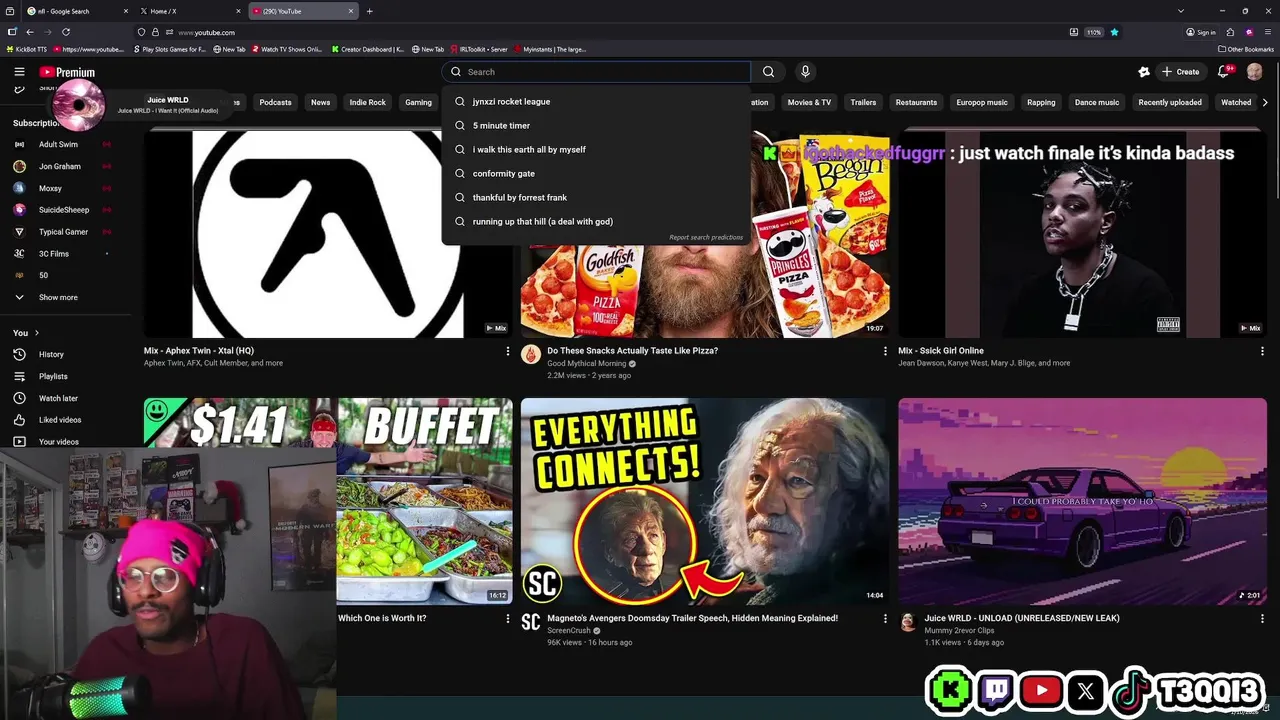Click the browser Sign in button
Image resolution: width=1280 pixels, height=720 pixels.
(x=1201, y=32)
